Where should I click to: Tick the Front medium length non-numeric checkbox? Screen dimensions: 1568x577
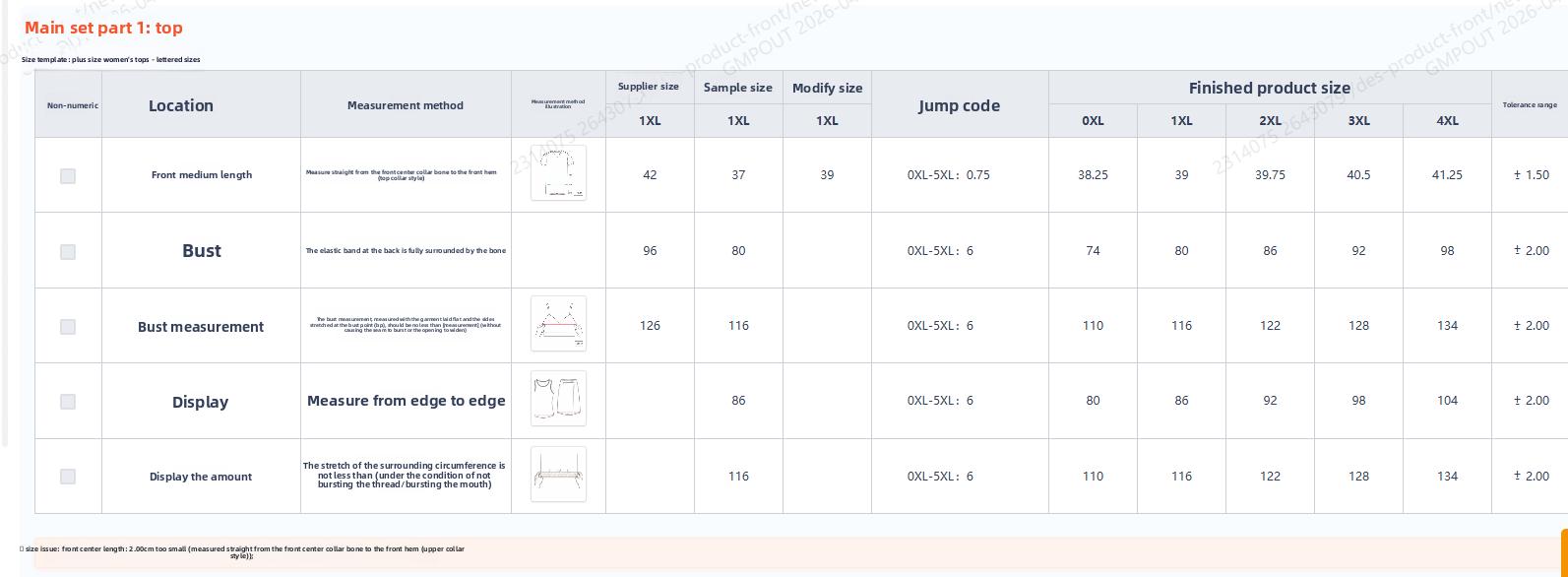68,176
